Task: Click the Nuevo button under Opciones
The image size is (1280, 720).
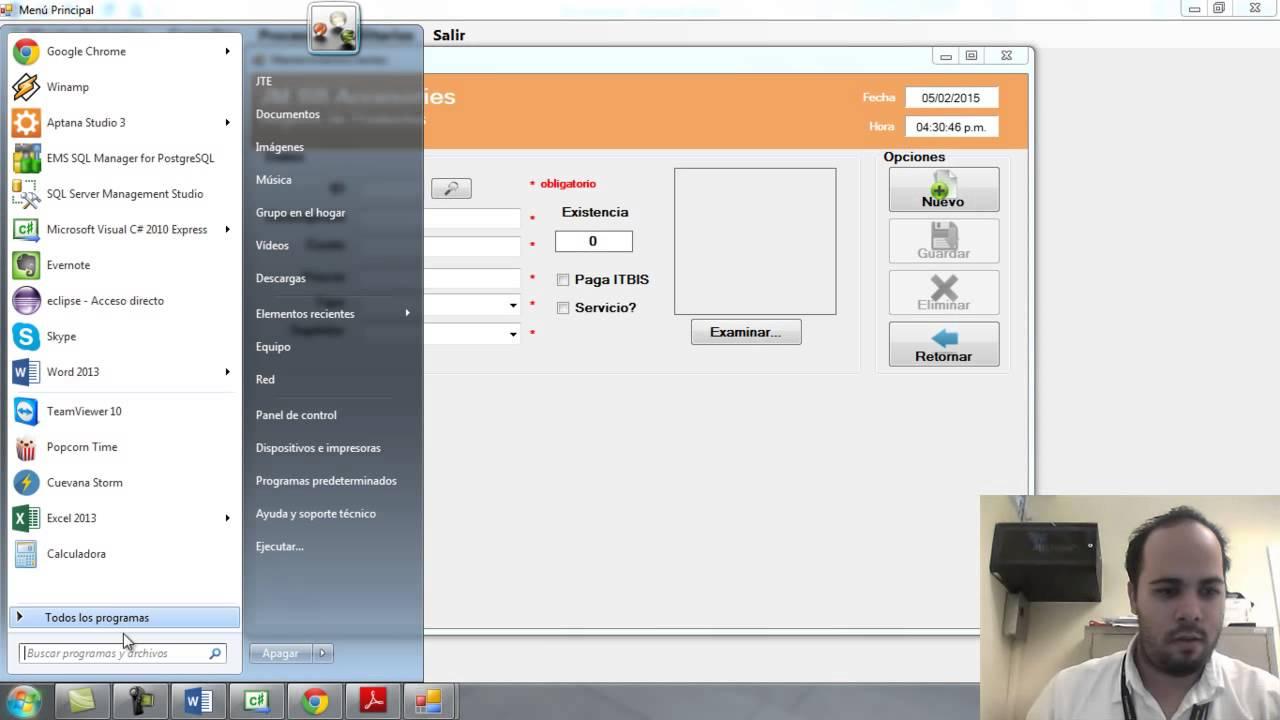Action: (x=943, y=190)
